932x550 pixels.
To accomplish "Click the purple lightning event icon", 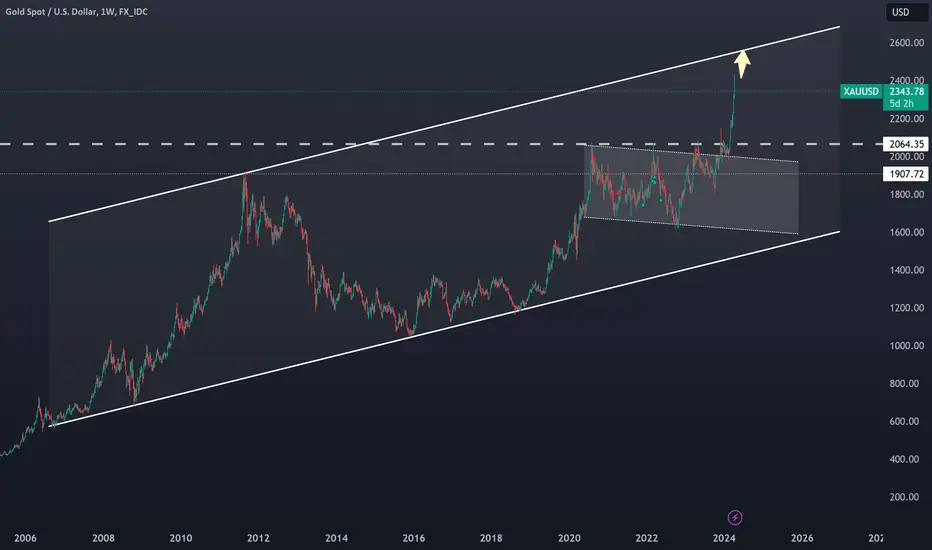I will tap(735, 517).
